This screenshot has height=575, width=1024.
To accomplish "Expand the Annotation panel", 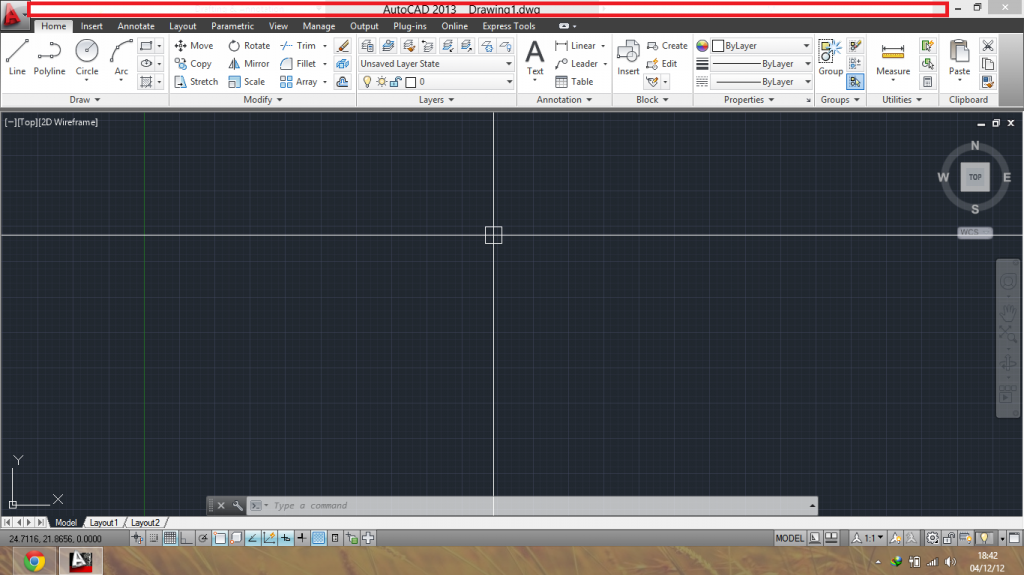I will (x=564, y=100).
